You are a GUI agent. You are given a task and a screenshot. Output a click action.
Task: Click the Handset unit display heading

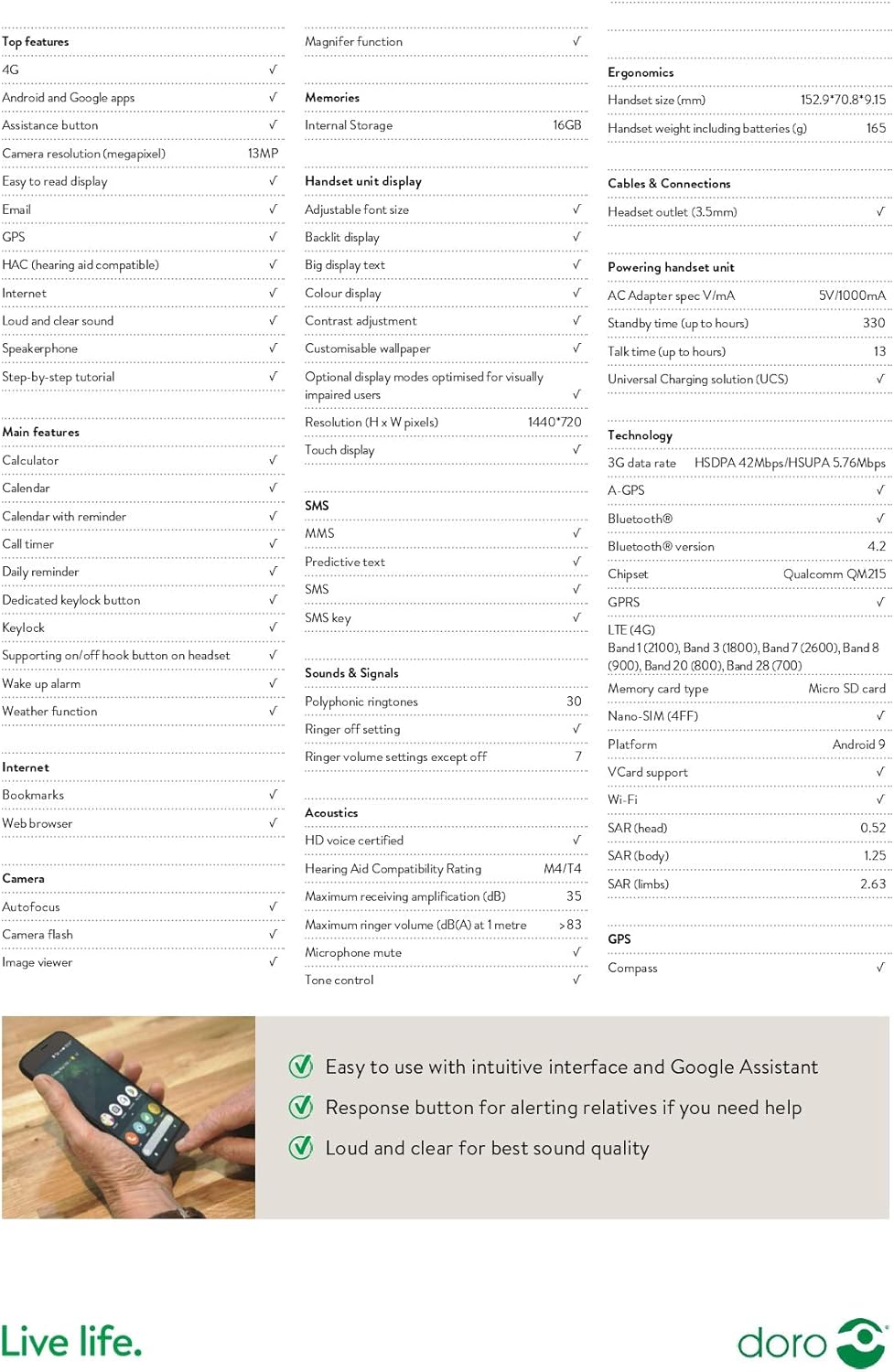[363, 181]
